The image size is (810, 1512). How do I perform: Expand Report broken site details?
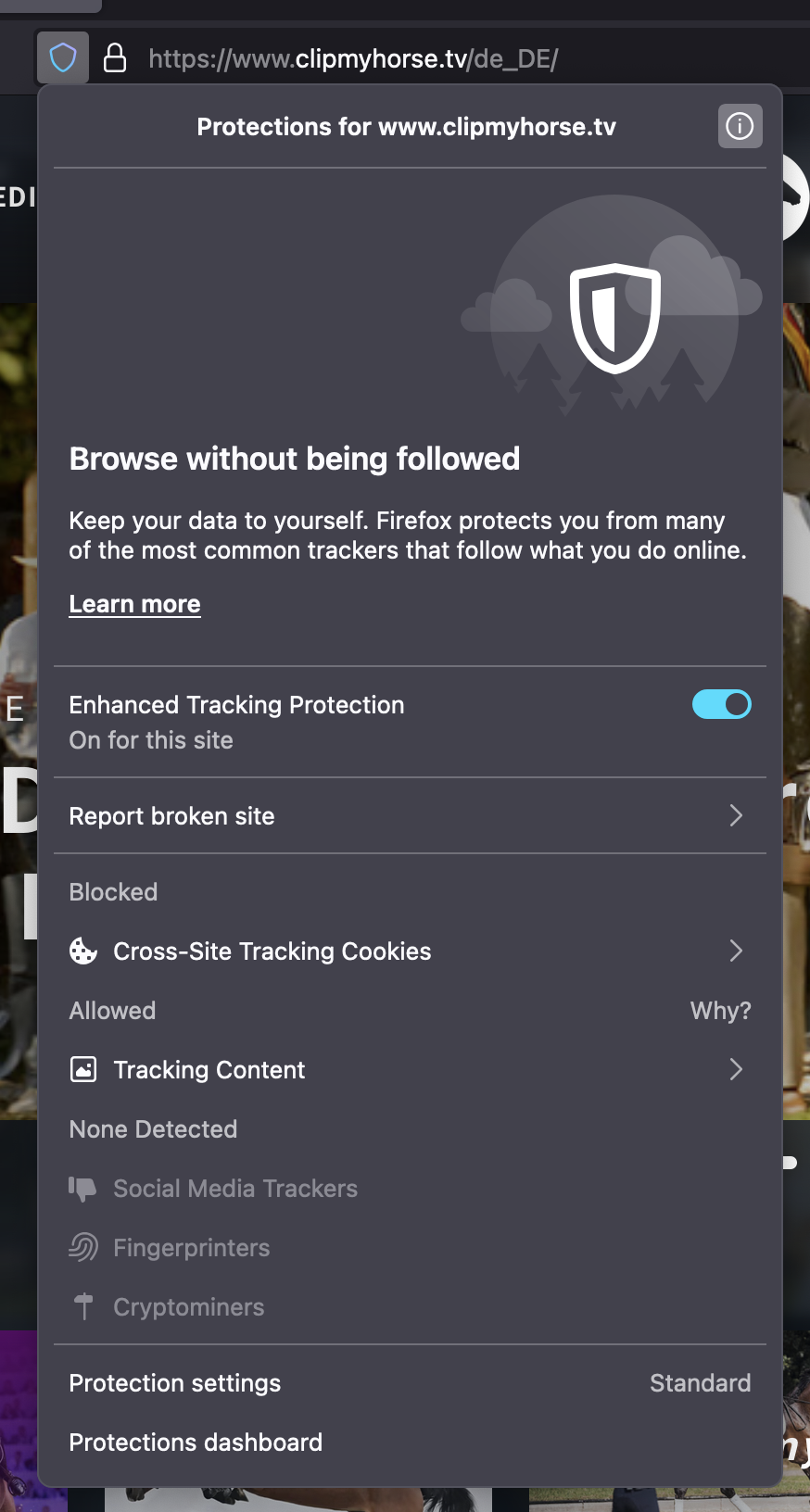736,815
